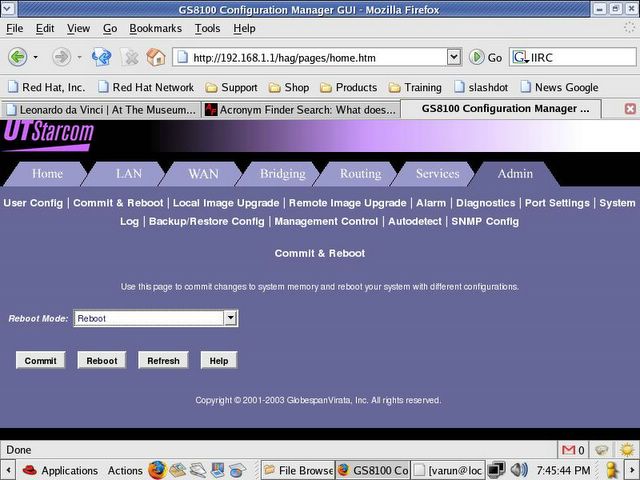Open the Remote Image Upgrade link
Viewport: 640px width, 480px height.
pyautogui.click(x=347, y=203)
